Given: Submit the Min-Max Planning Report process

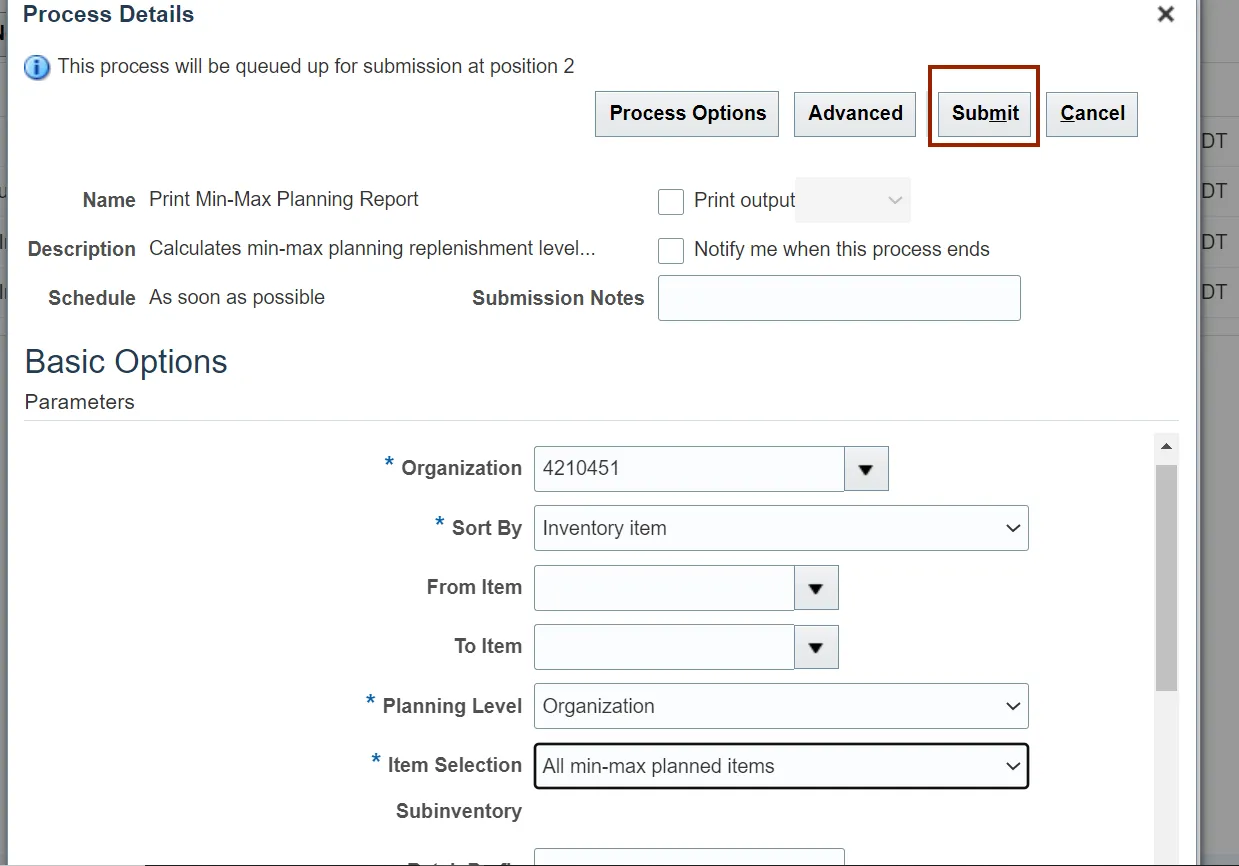Looking at the screenshot, I should (985, 114).
